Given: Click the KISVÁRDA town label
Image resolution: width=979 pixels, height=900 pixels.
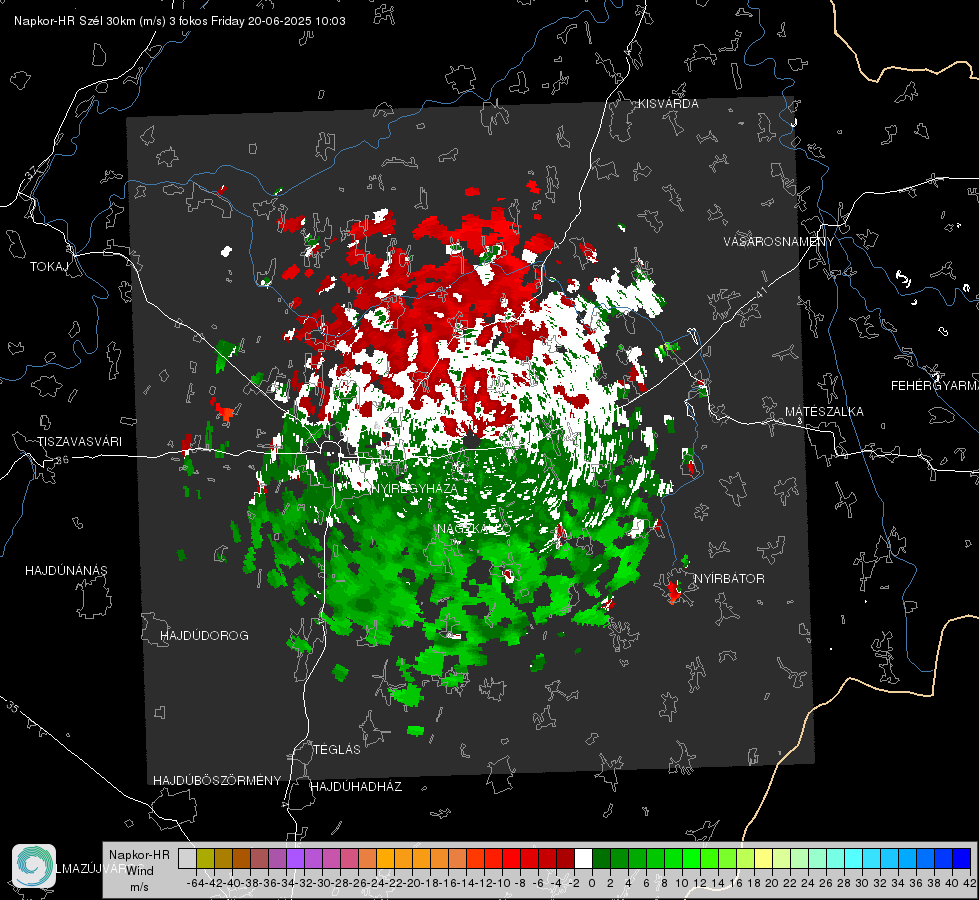Looking at the screenshot, I should (668, 104).
